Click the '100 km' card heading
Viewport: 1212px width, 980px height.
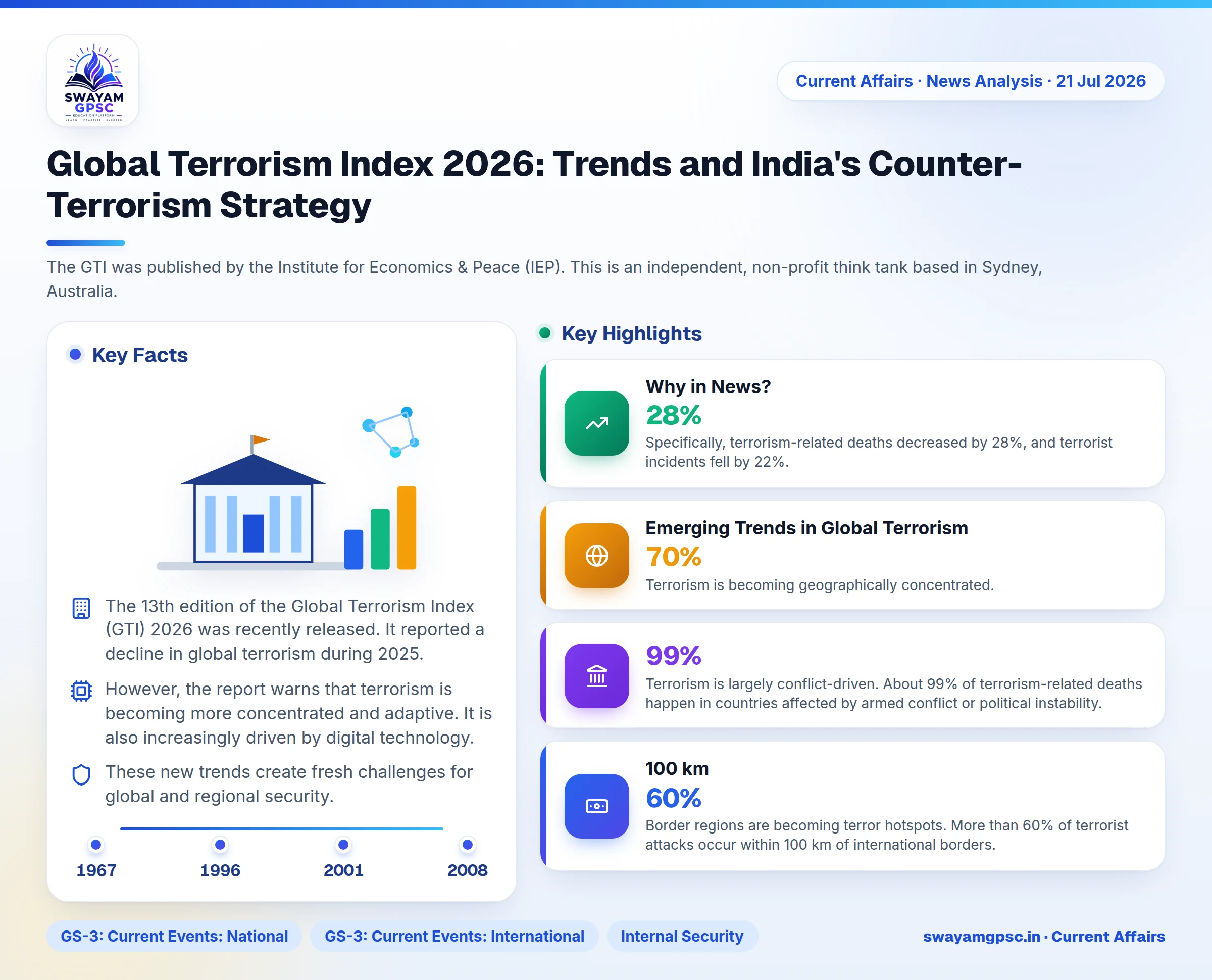point(677,768)
